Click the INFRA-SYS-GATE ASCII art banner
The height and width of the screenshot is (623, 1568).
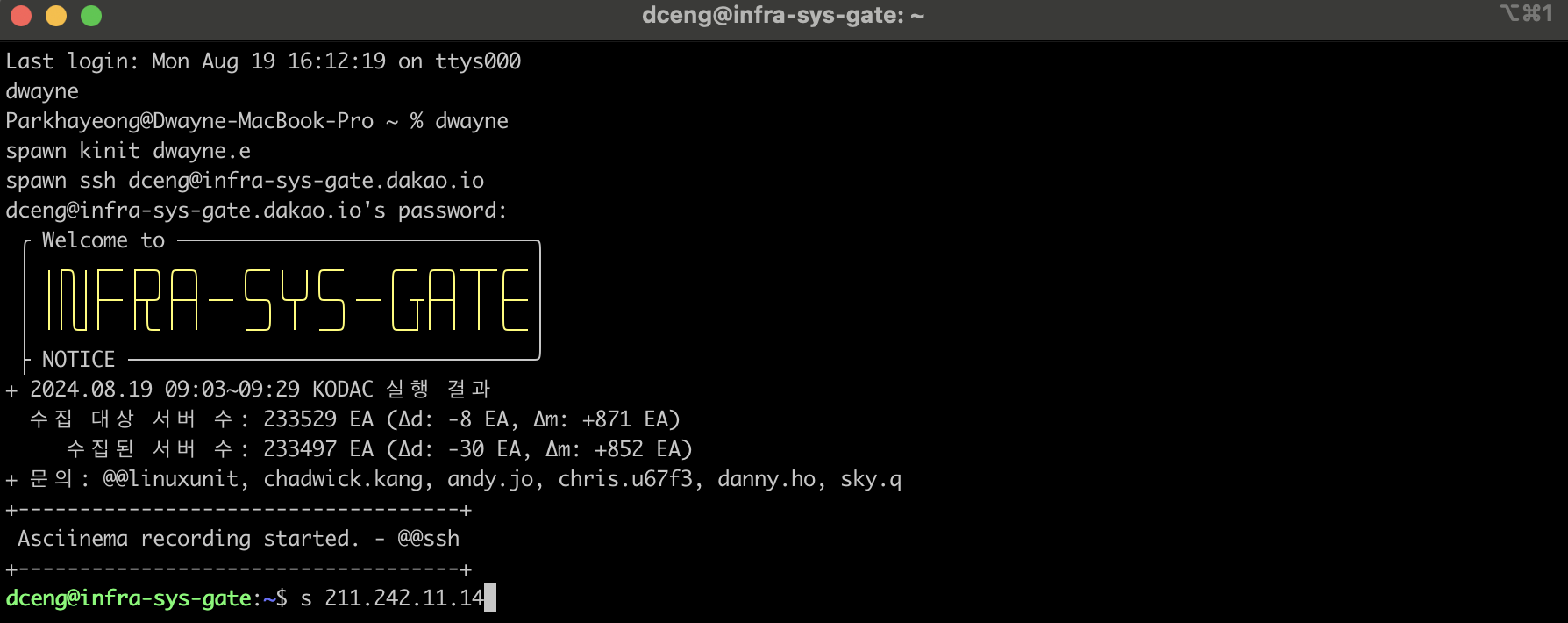click(288, 300)
